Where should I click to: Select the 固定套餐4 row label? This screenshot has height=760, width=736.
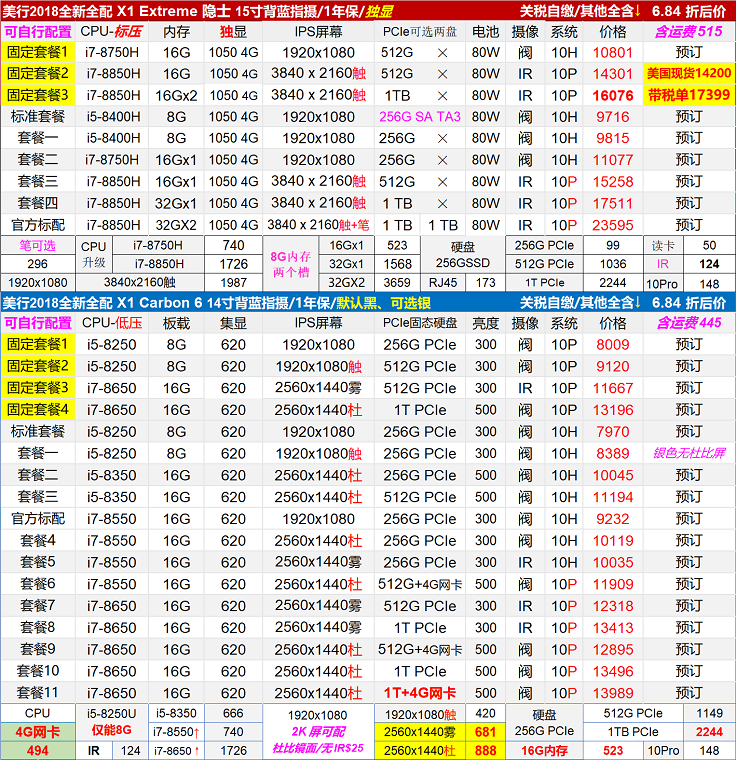(37, 409)
